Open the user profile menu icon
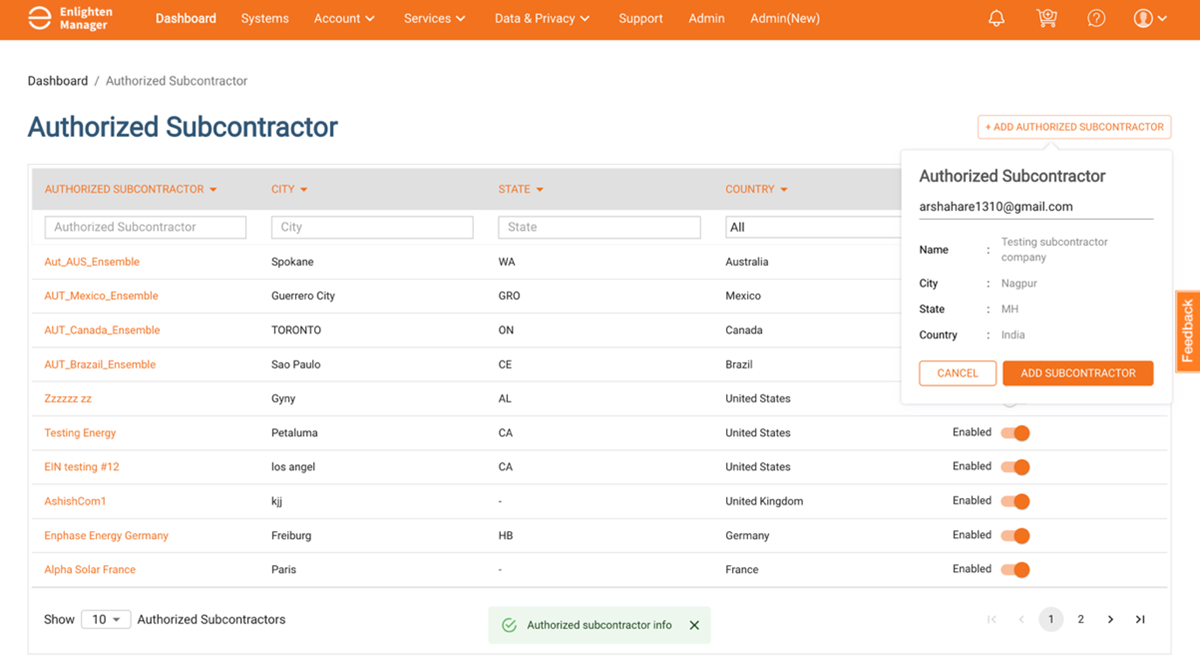Viewport: 1200px width, 663px height. tap(1150, 18)
